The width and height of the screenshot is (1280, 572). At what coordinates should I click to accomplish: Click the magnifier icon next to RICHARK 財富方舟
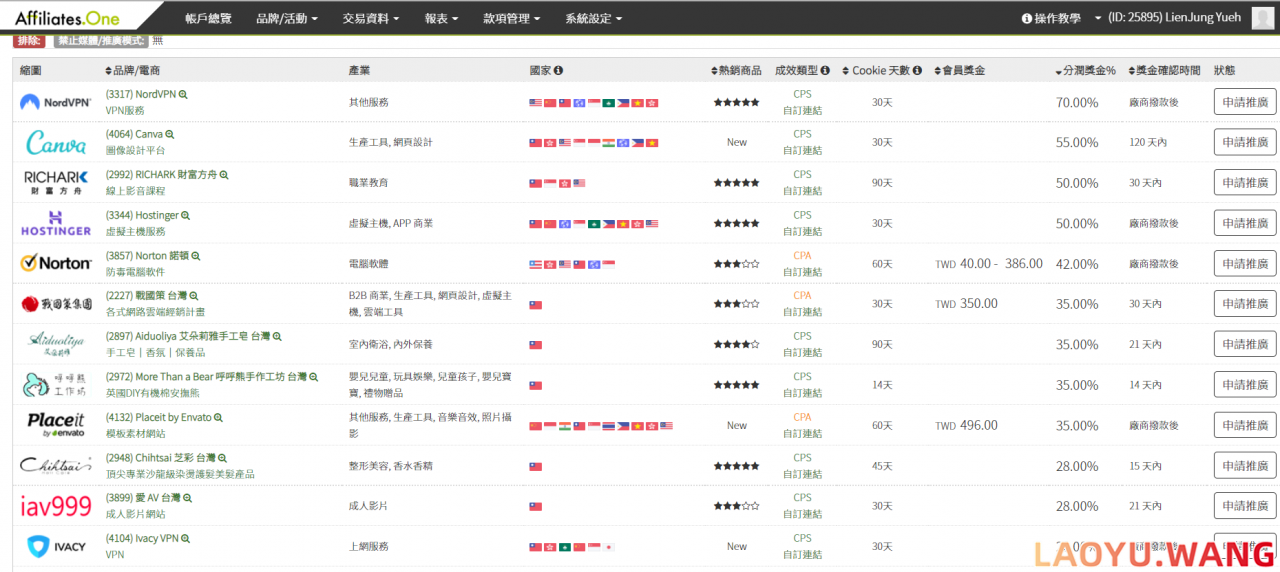tap(223, 175)
